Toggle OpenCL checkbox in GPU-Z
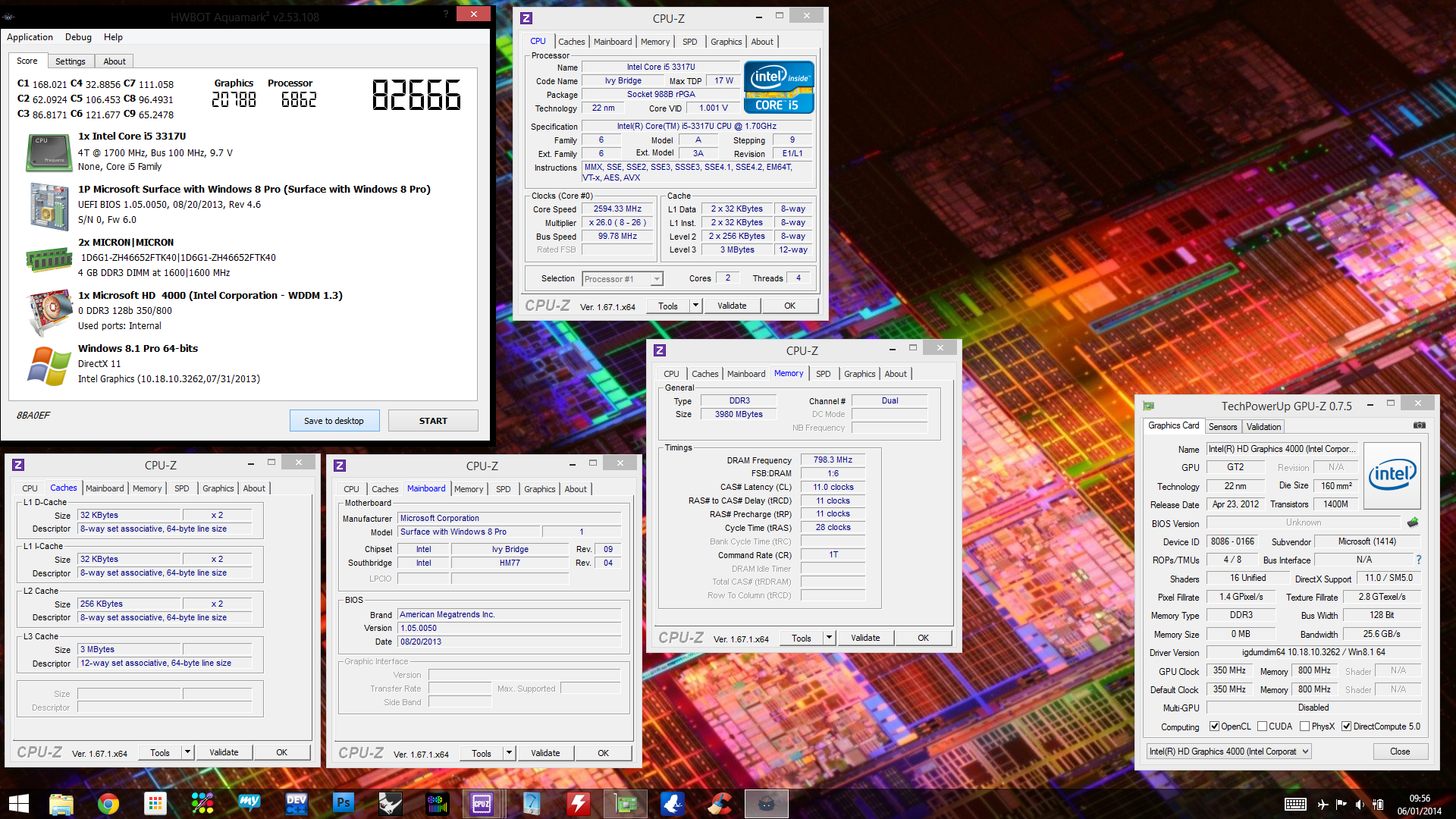 coord(1214,726)
